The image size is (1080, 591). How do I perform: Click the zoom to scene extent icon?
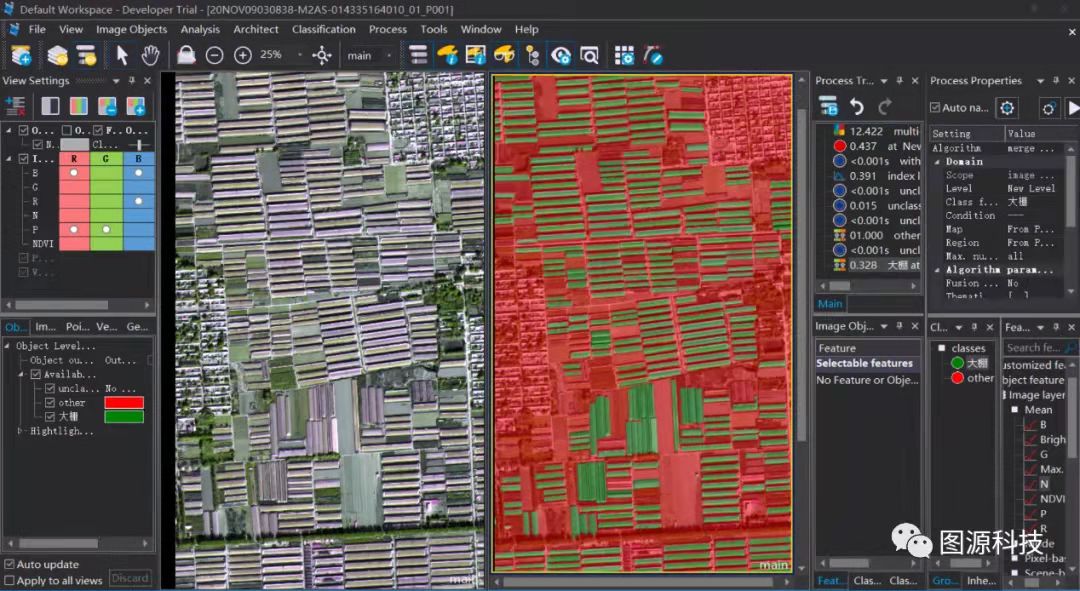322,55
